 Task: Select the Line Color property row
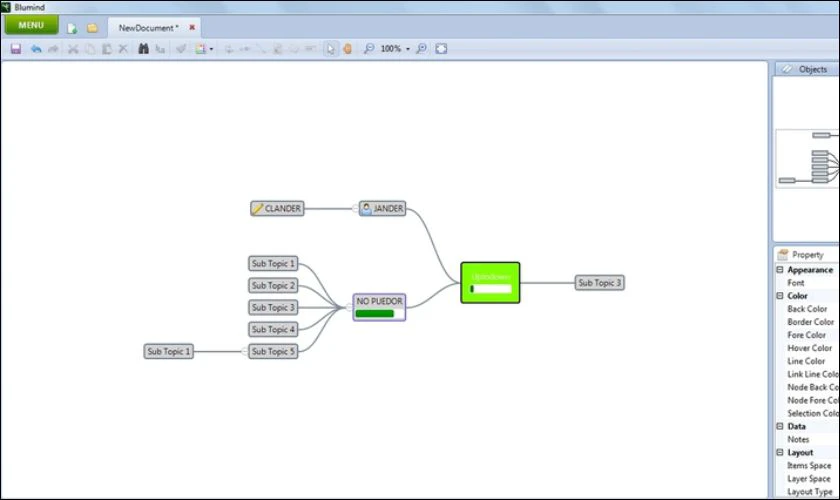tap(807, 361)
